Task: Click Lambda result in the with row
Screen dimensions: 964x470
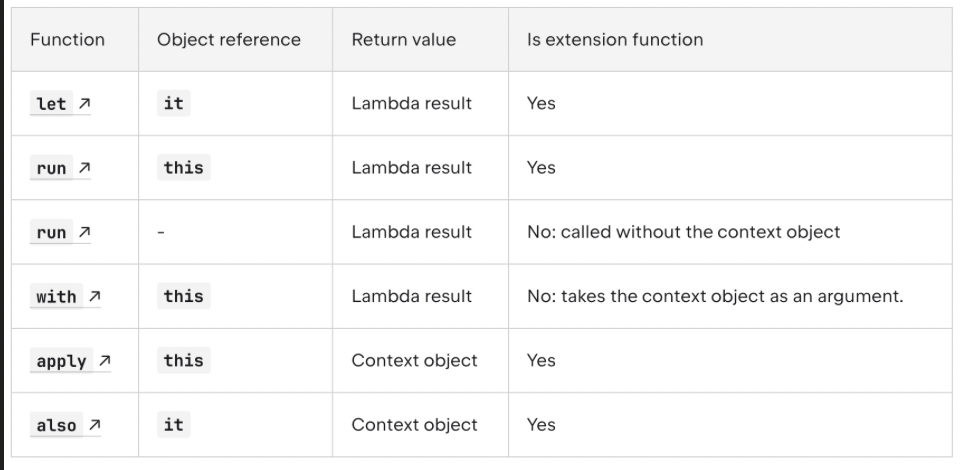Action: click(411, 296)
